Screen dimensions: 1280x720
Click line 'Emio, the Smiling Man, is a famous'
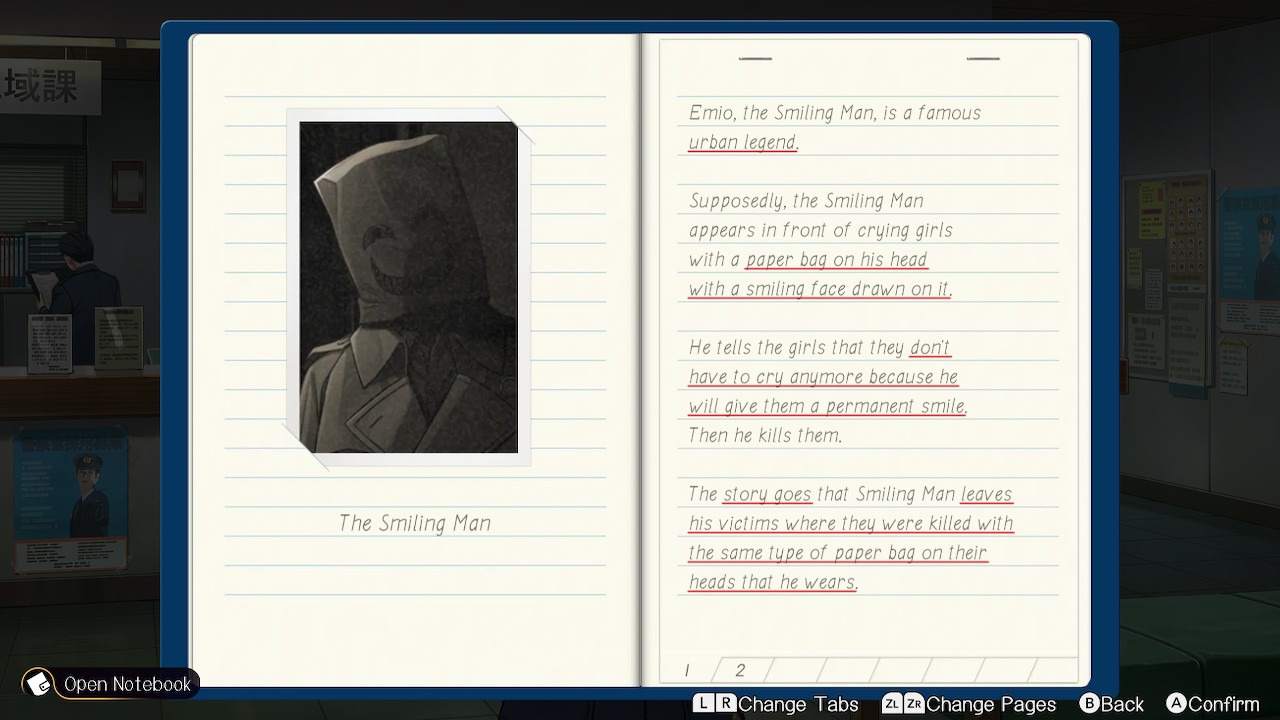835,113
